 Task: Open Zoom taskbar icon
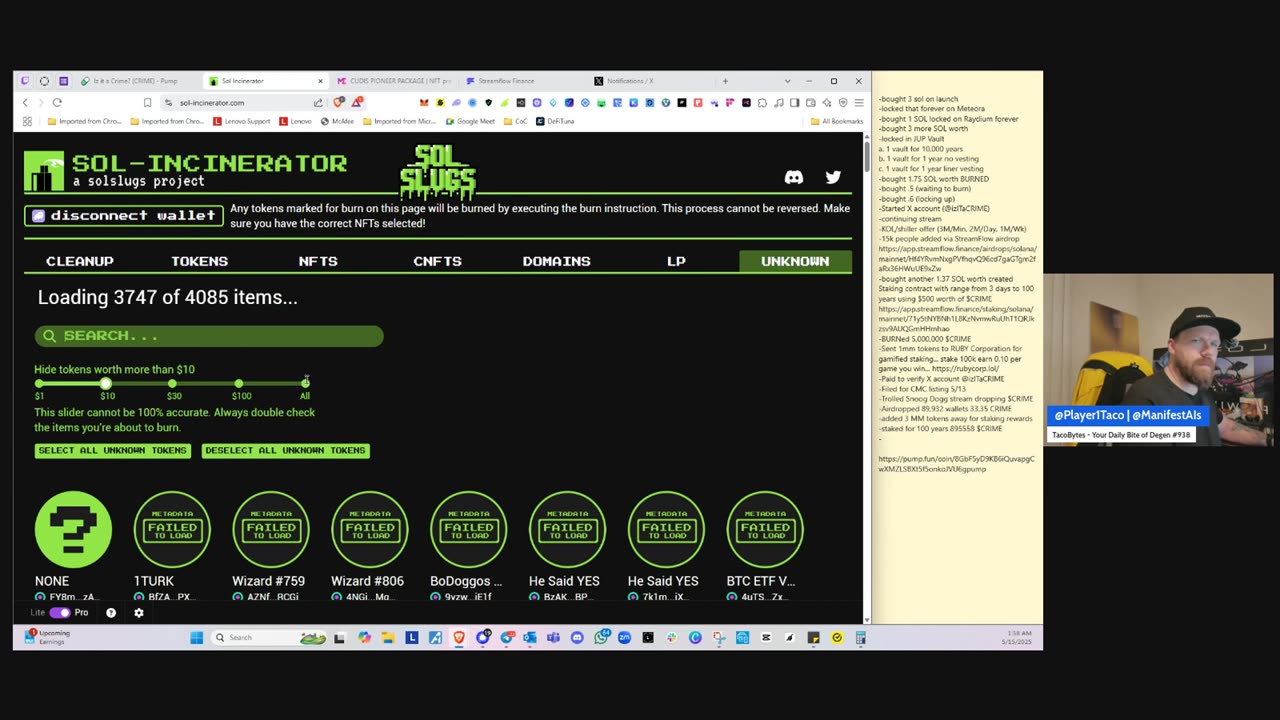click(624, 638)
